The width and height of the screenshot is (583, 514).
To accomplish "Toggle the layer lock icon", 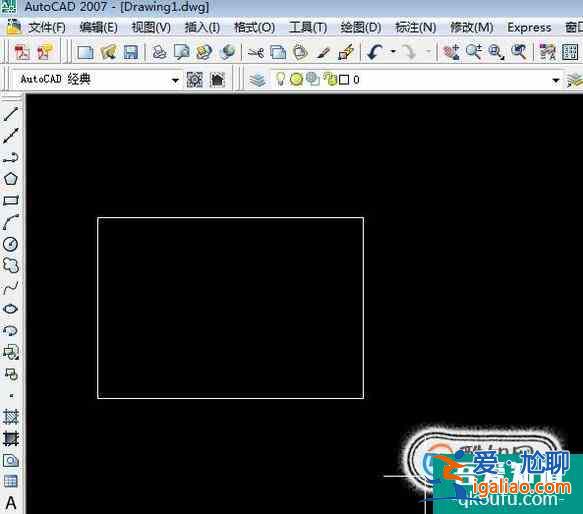I will [329, 79].
